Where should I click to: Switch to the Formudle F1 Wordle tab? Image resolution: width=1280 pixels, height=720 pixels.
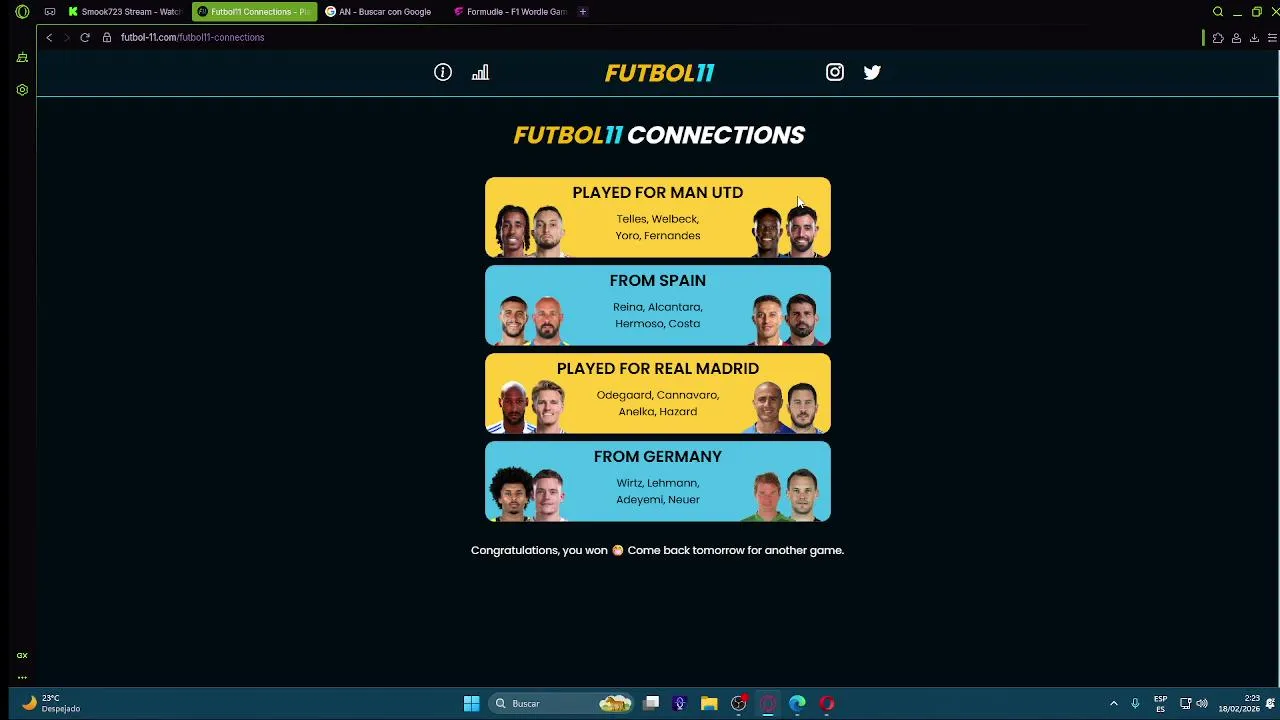click(510, 12)
